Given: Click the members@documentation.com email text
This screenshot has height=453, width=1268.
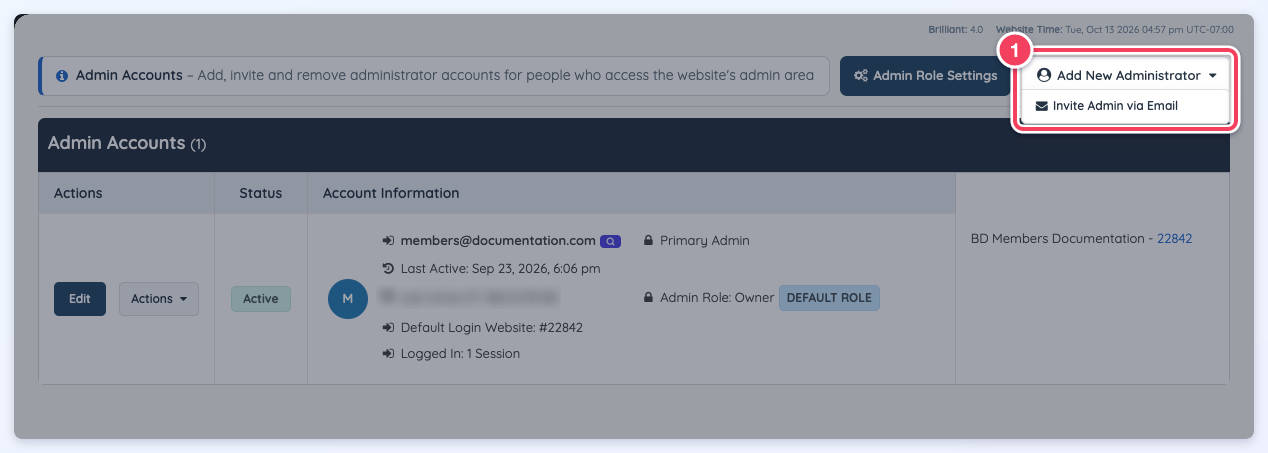Looking at the screenshot, I should click(x=498, y=241).
